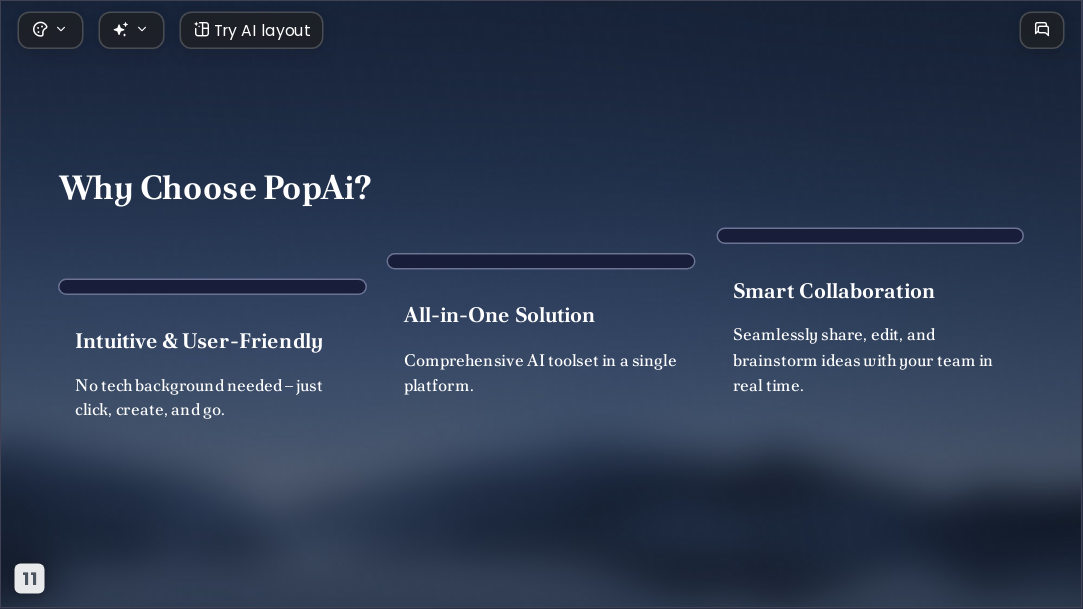This screenshot has height=609, width=1083.
Task: Open the theme palette icon
Action: [x=40, y=30]
